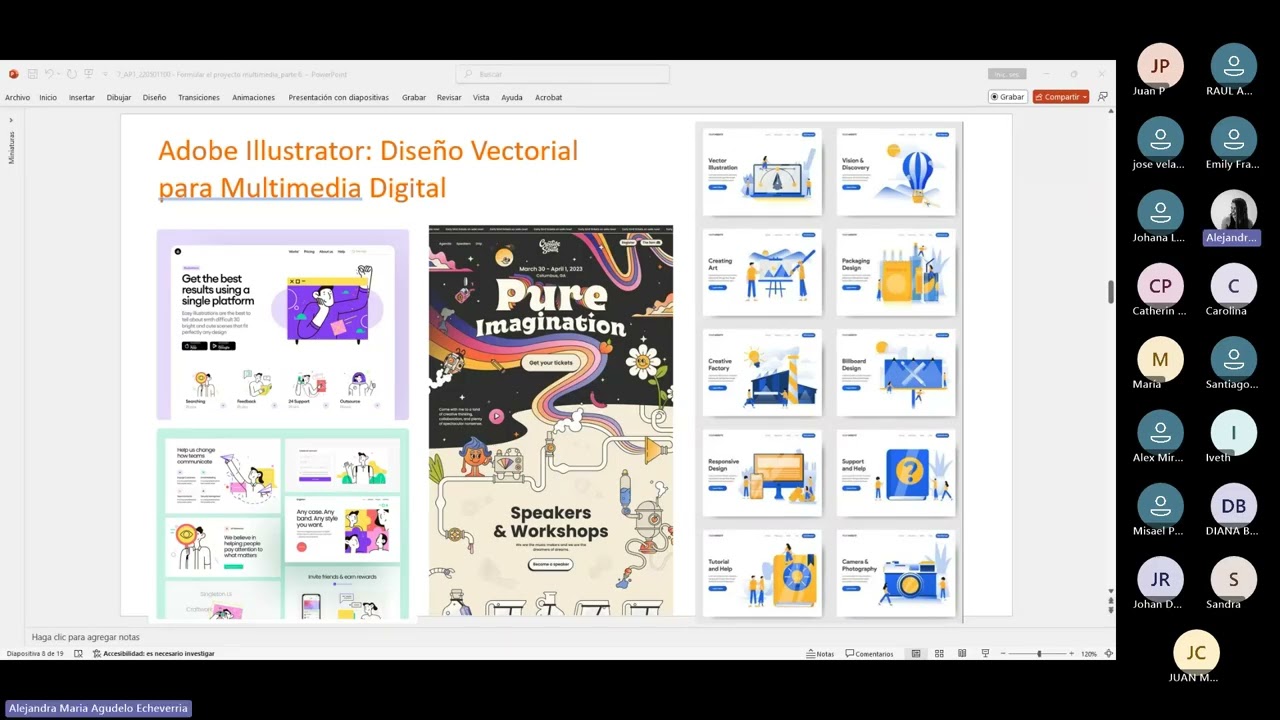This screenshot has height=720, width=1280.
Task: Select the blue illustration grid image on slide
Action: click(829, 373)
